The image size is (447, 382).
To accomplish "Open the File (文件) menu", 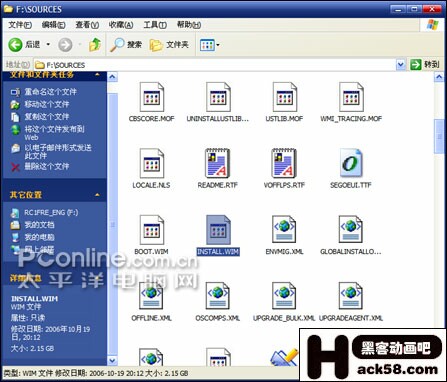I will coord(20,25).
